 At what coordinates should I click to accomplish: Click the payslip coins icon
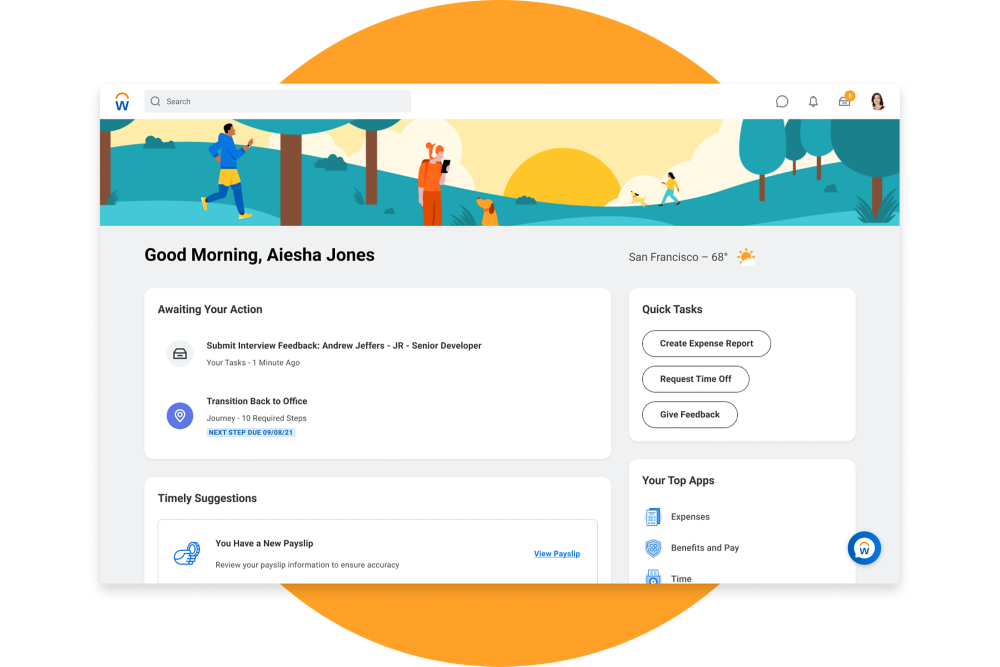186,554
